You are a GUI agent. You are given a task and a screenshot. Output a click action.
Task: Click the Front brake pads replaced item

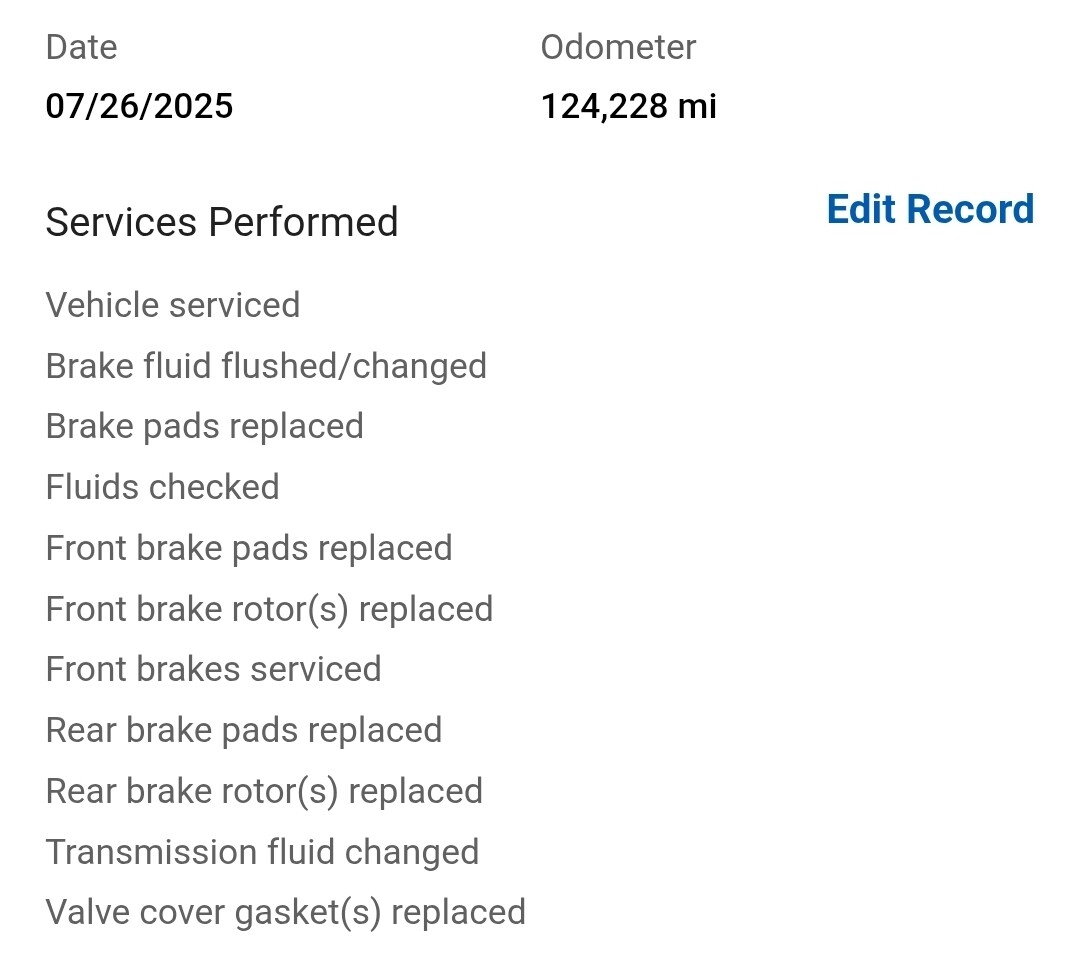(x=248, y=548)
